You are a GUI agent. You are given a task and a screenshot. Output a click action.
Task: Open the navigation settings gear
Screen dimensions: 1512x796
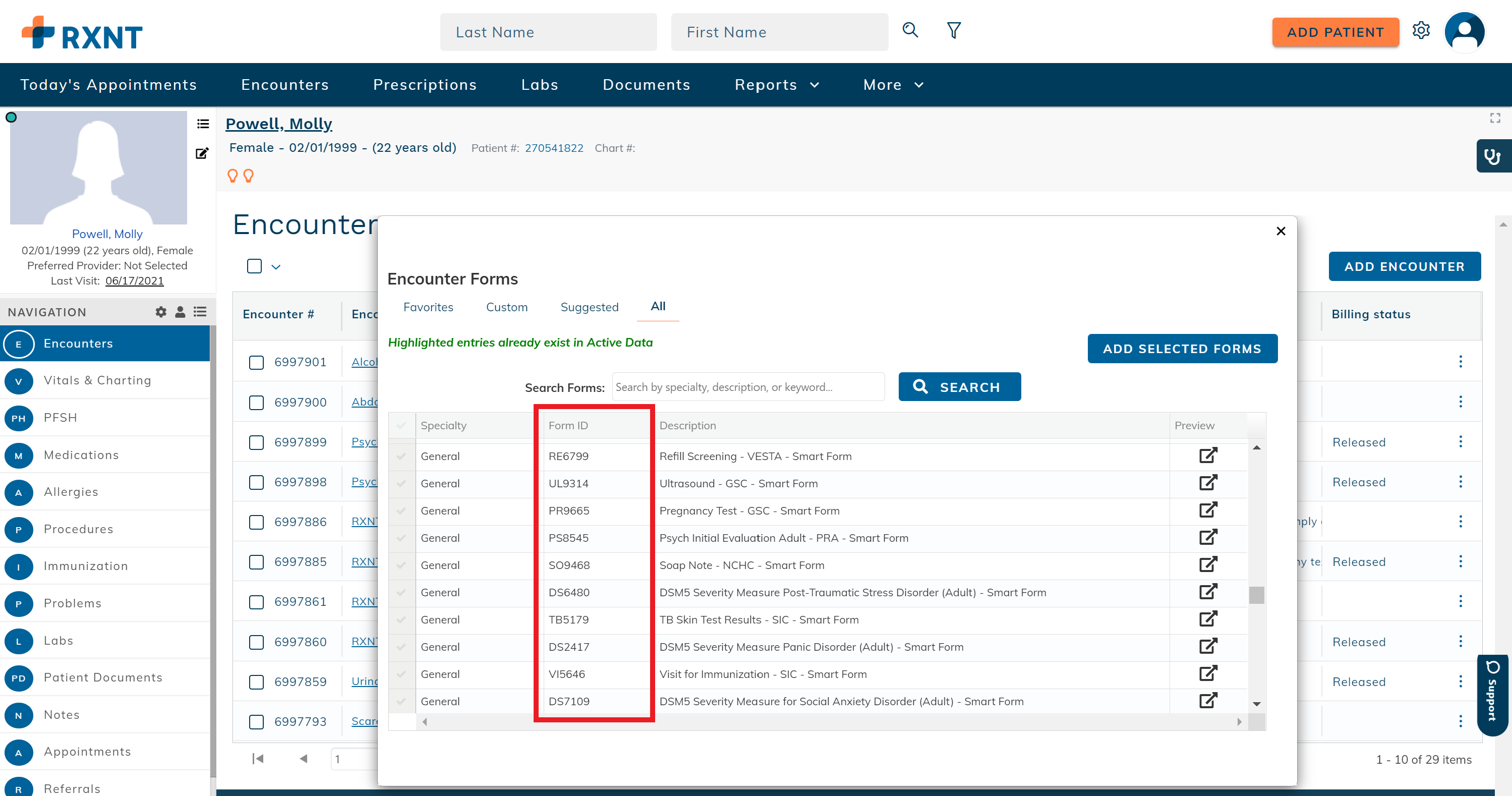[160, 312]
